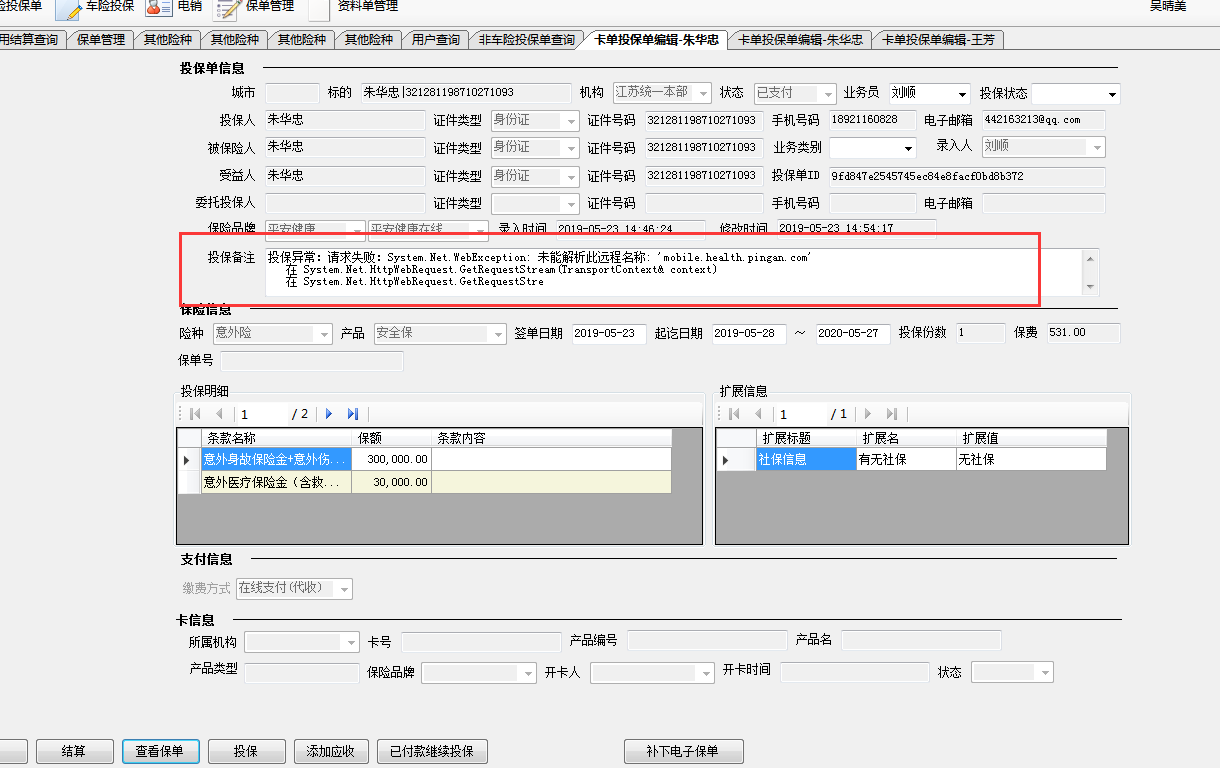Open the 缴费方式 dropdown
Image resolution: width=1220 pixels, height=768 pixels.
[344, 590]
